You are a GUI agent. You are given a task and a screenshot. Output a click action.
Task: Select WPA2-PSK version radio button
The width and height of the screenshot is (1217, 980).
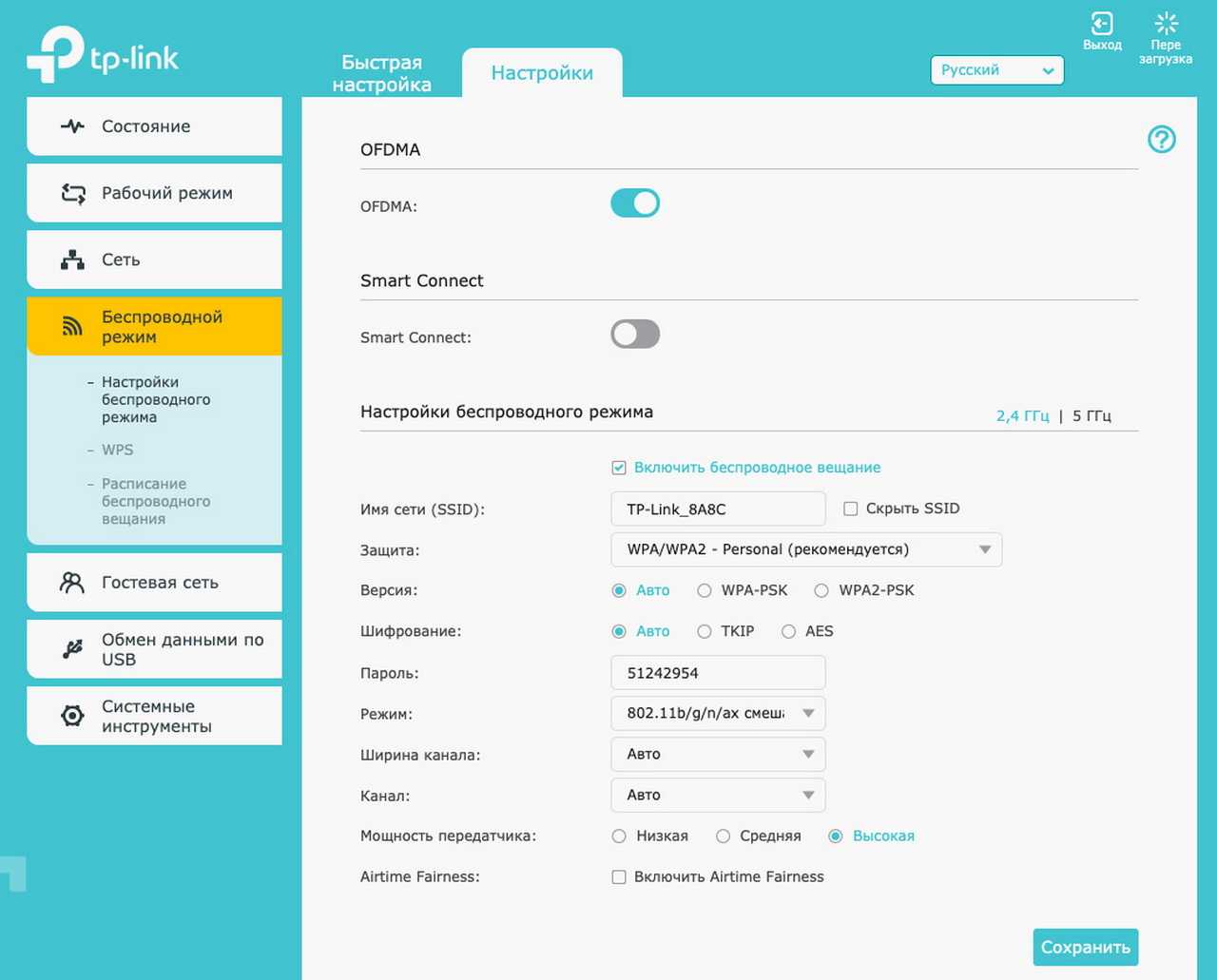[821, 590]
